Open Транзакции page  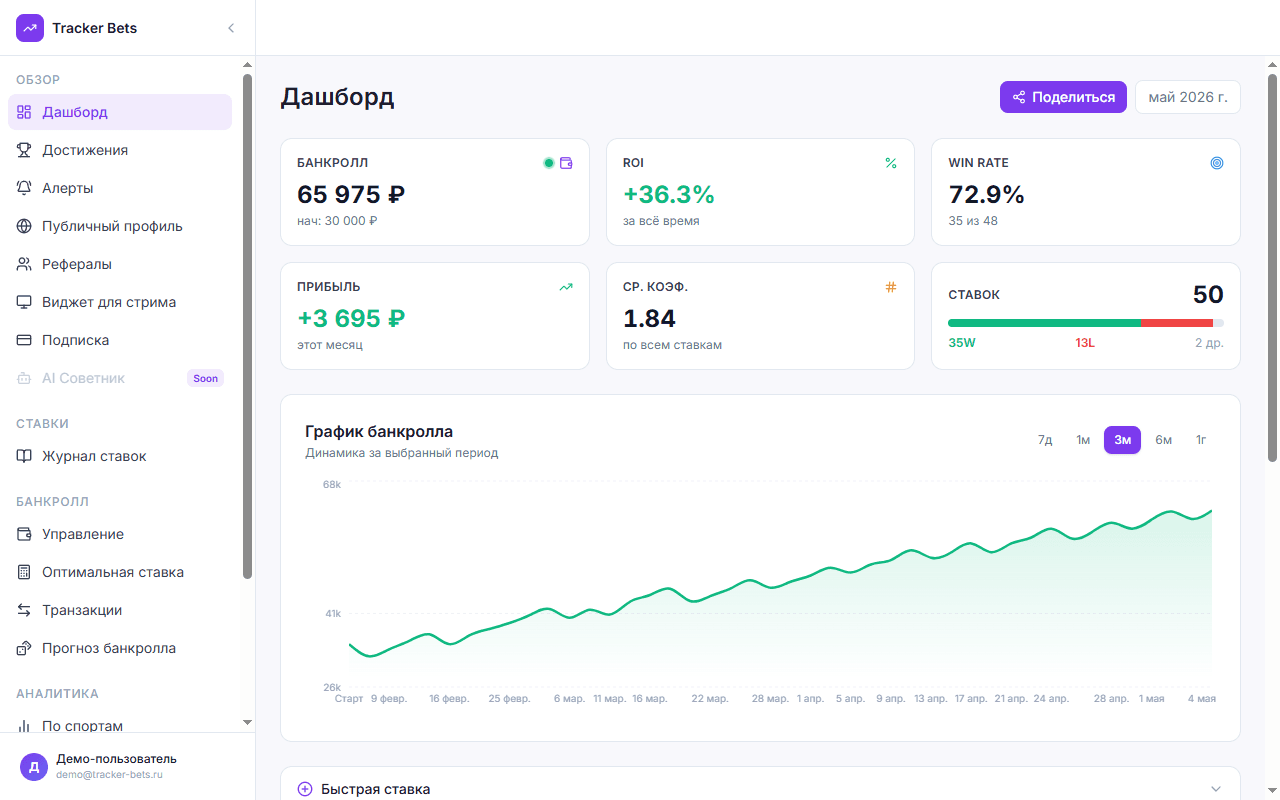point(120,610)
